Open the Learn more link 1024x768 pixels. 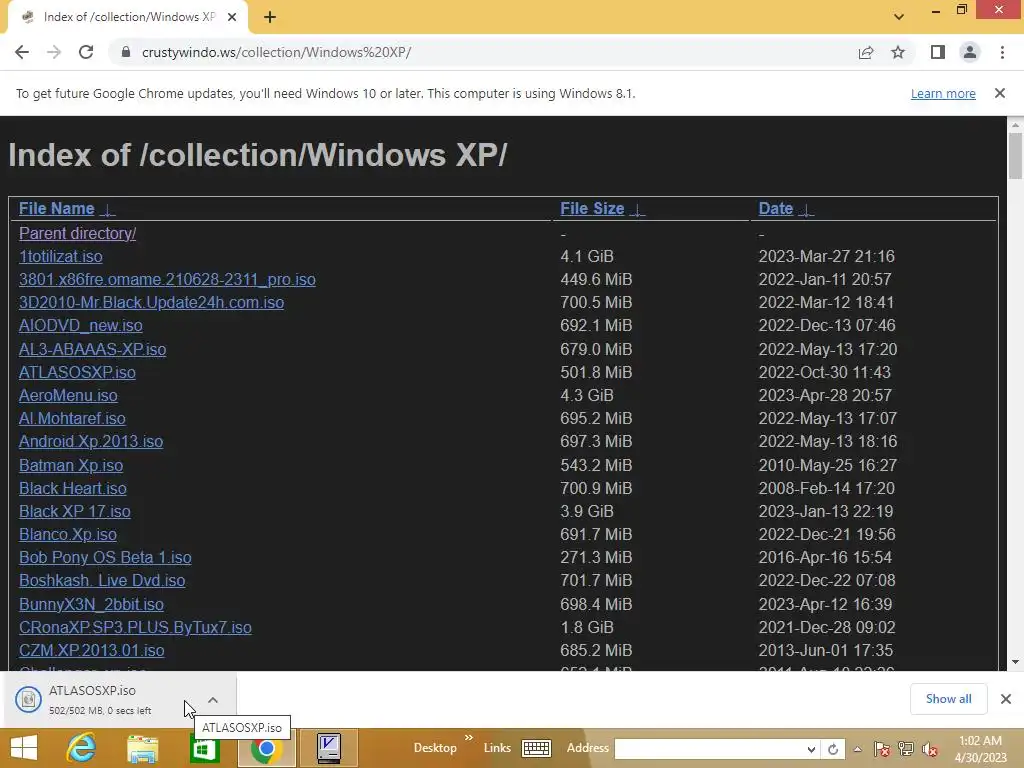pyautogui.click(x=943, y=94)
